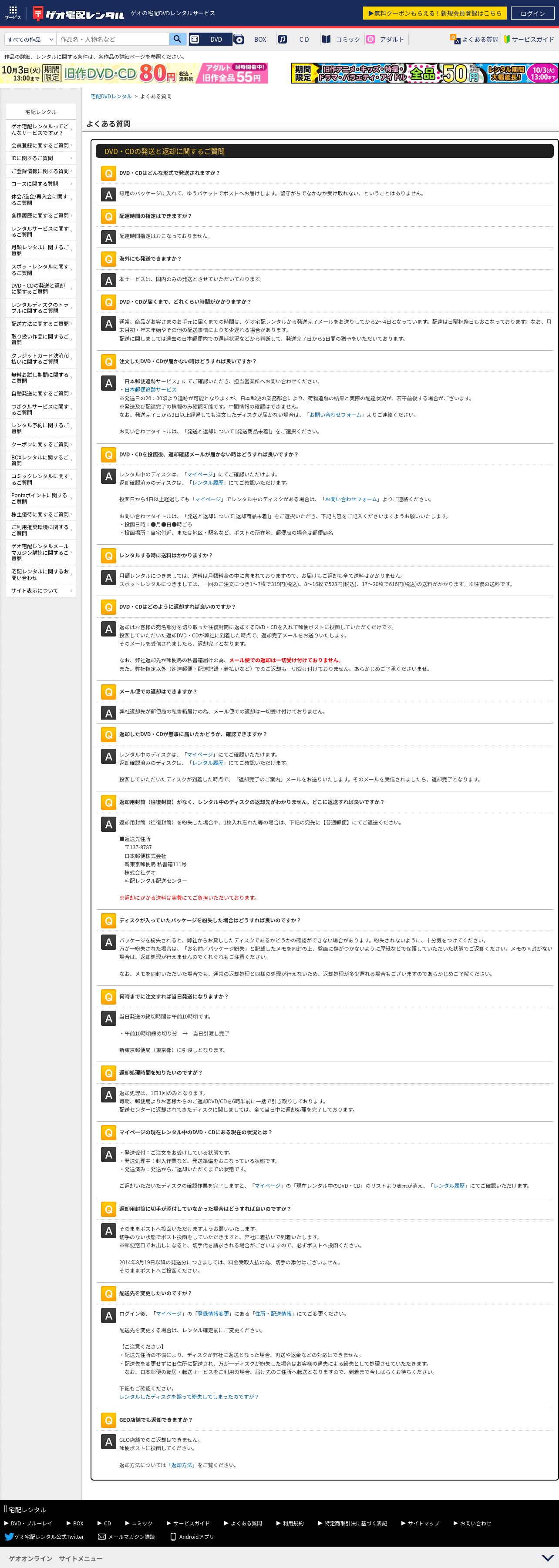Open sidebar クーポンに関するご質問

click(41, 444)
